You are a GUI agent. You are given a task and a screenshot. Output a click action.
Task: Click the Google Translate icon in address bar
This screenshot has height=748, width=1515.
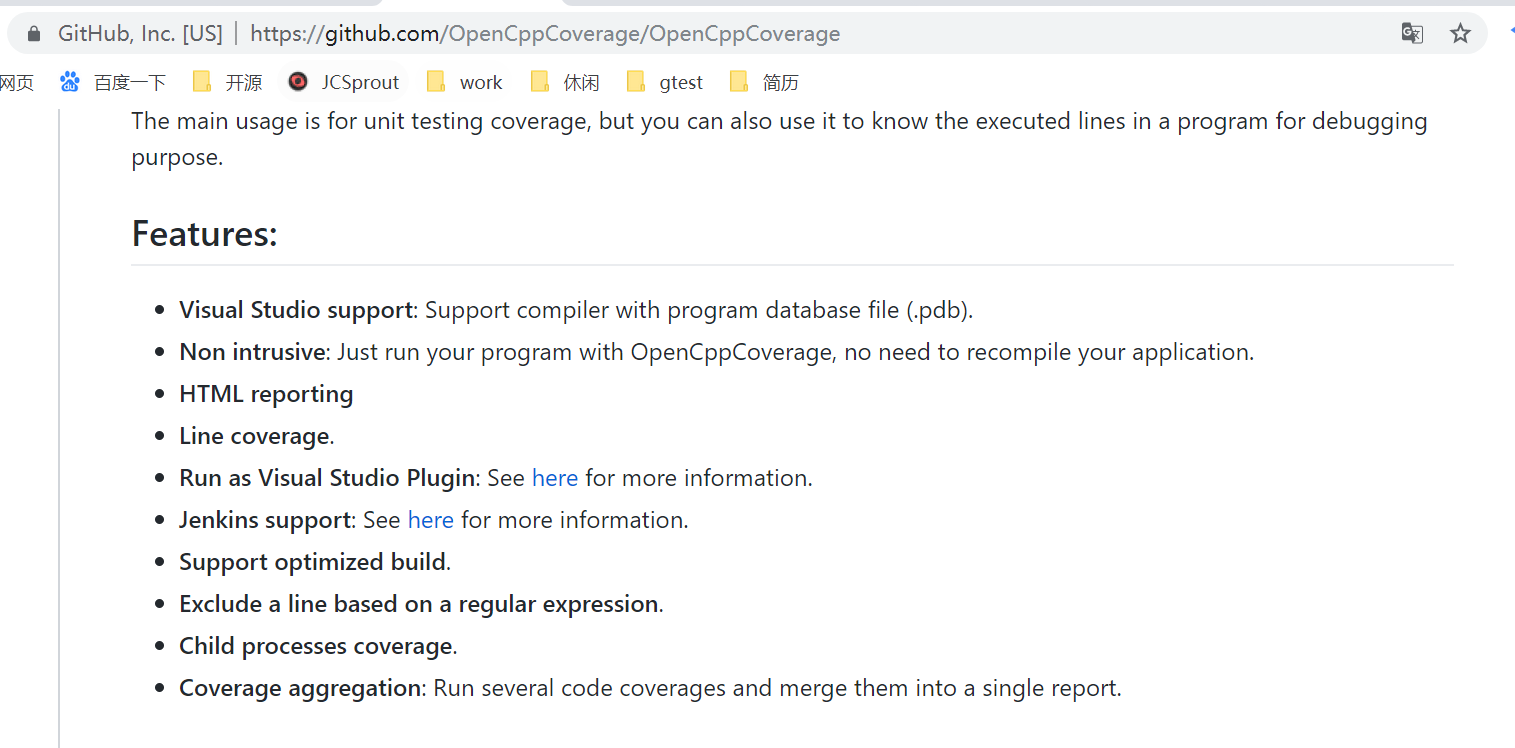tap(1411, 33)
